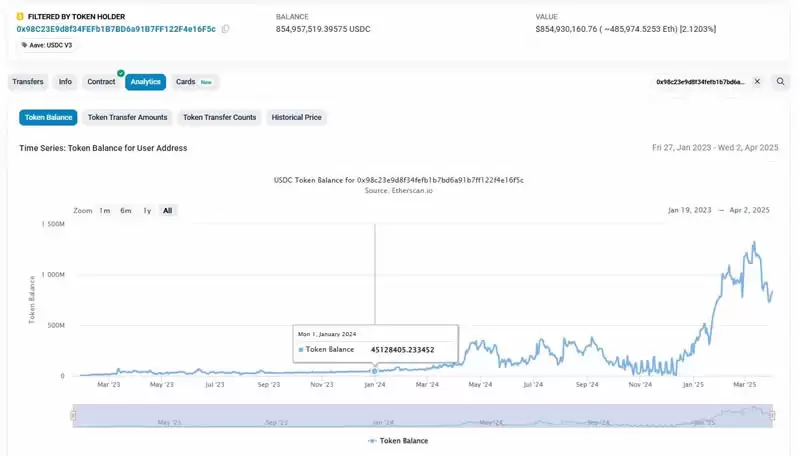Select the All zoom option
Image resolution: width=800 pixels, height=456 pixels.
167,211
